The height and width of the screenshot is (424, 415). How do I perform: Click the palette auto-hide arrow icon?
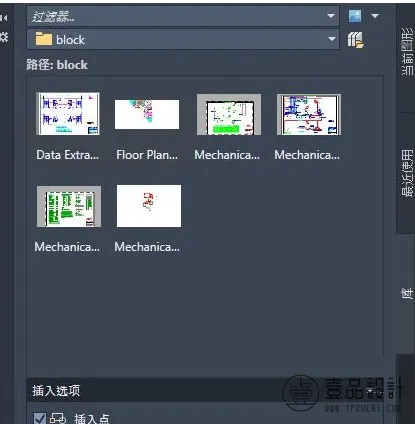pos(4,17)
